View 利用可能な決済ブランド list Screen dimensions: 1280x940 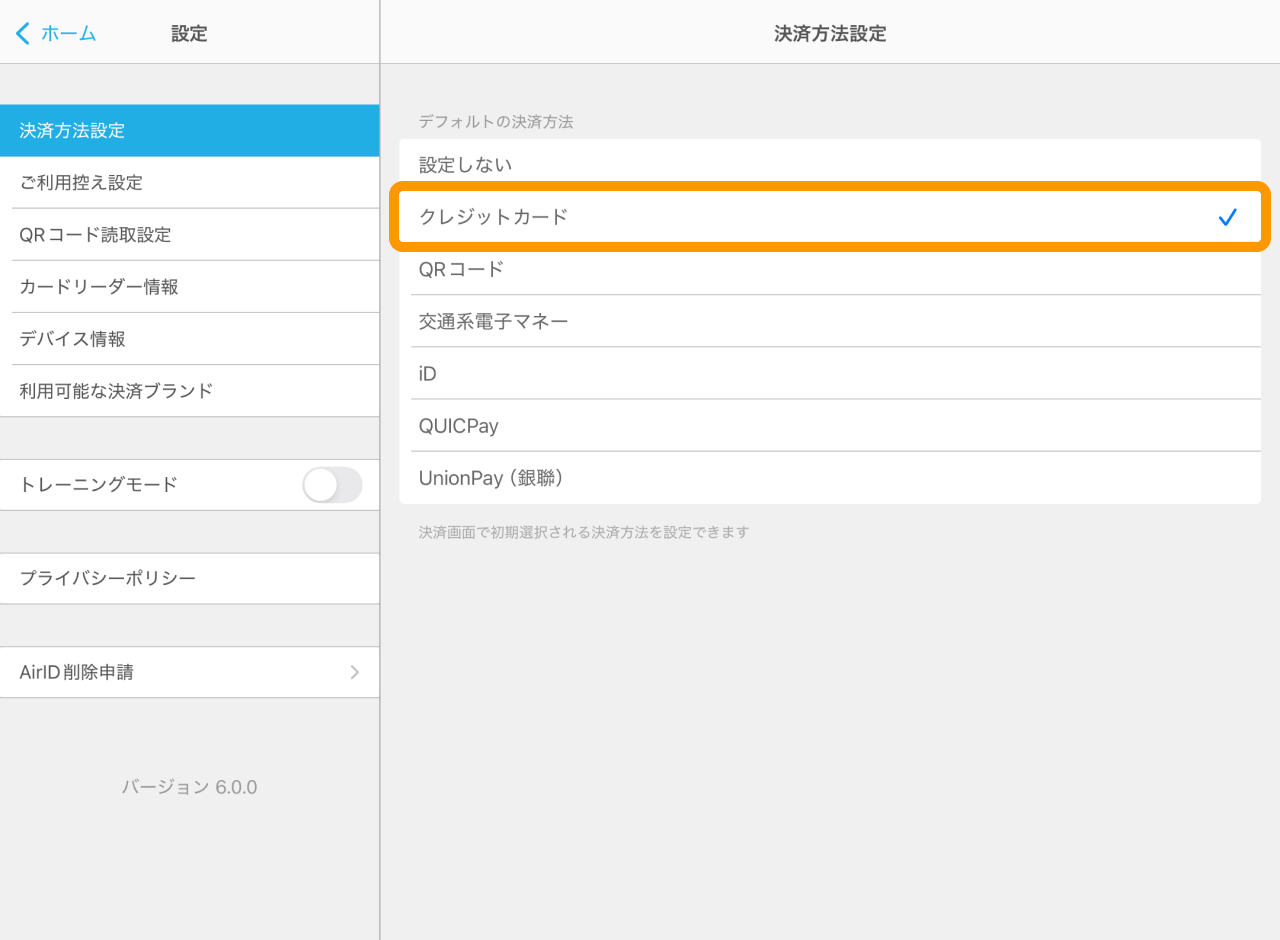(x=190, y=390)
